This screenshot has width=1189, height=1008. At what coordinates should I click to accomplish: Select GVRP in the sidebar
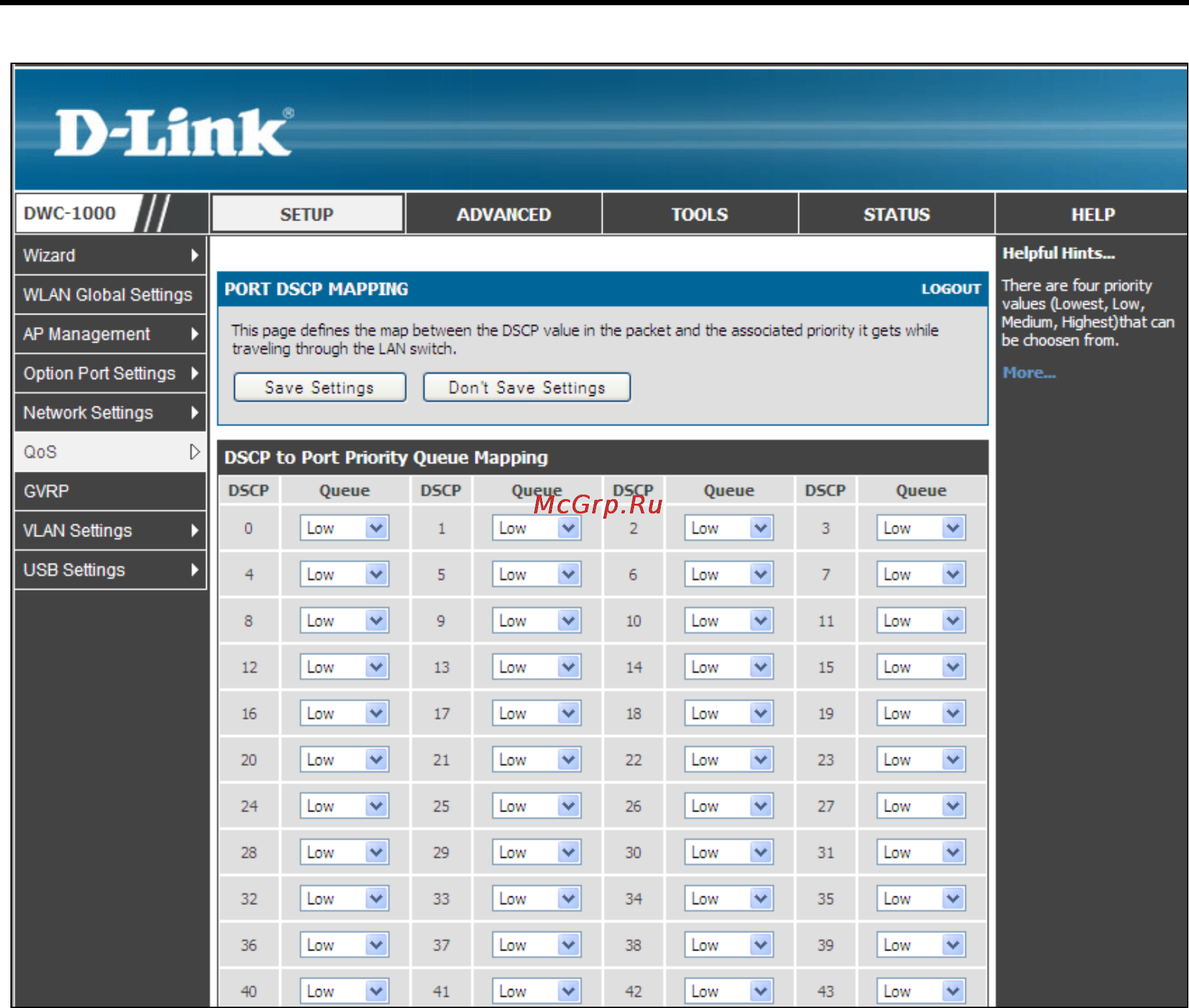pyautogui.click(x=110, y=491)
